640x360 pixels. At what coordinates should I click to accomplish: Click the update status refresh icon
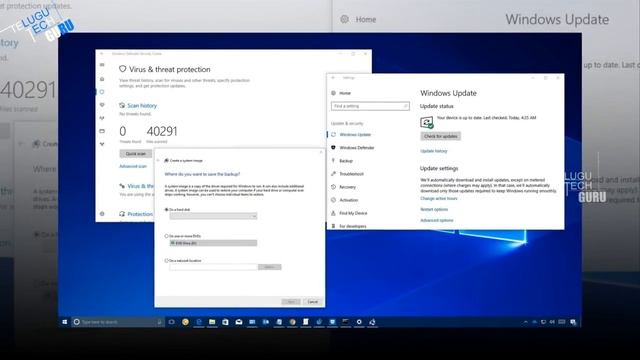(427, 122)
